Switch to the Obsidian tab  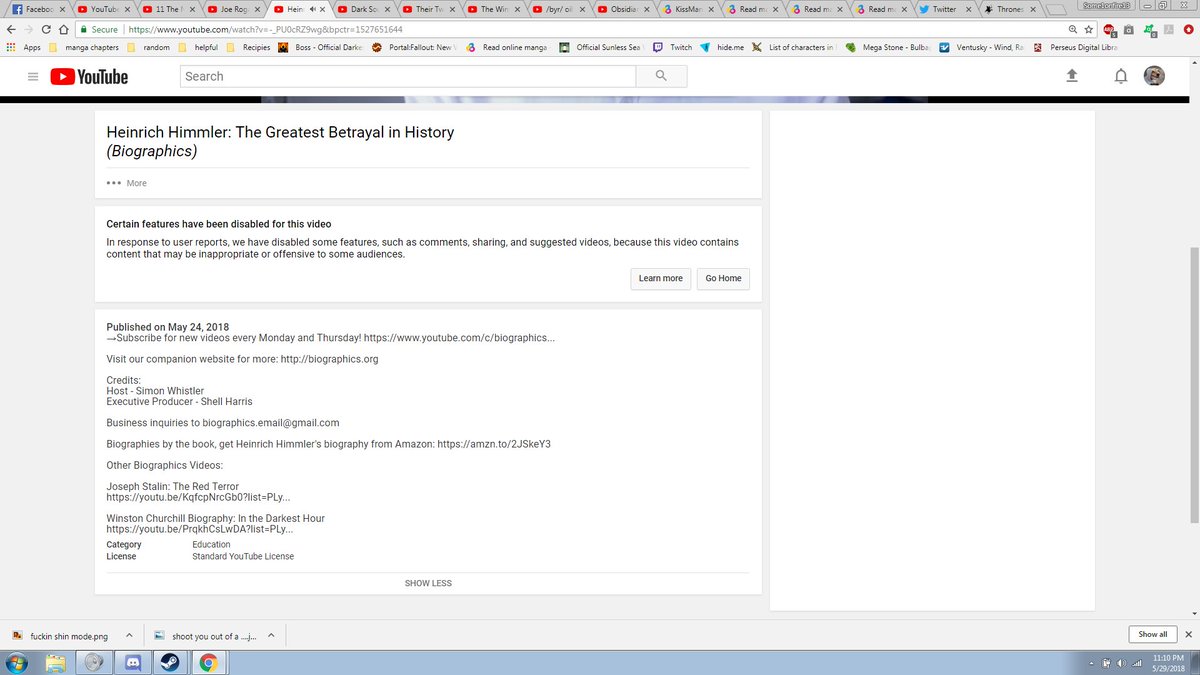click(622, 9)
